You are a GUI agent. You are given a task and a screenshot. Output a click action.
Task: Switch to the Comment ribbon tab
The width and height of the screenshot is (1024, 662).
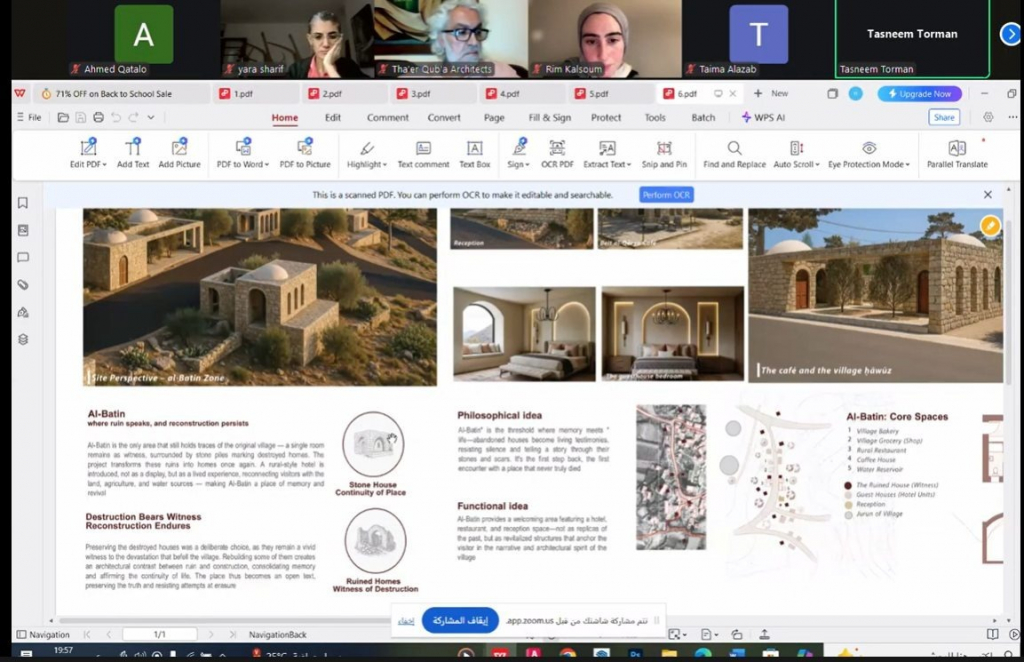387,118
